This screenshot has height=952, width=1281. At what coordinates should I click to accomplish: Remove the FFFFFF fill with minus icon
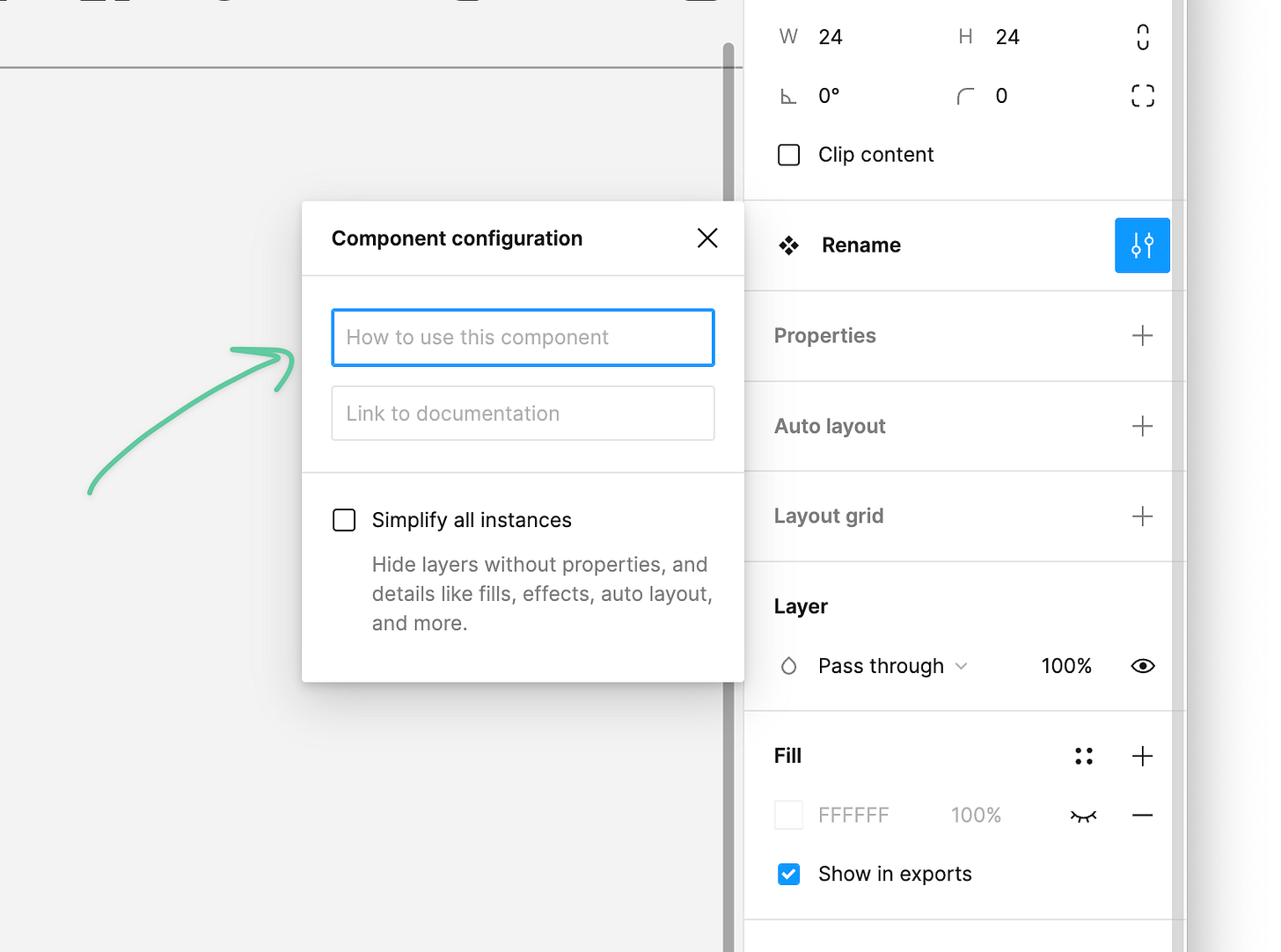pyautogui.click(x=1142, y=816)
